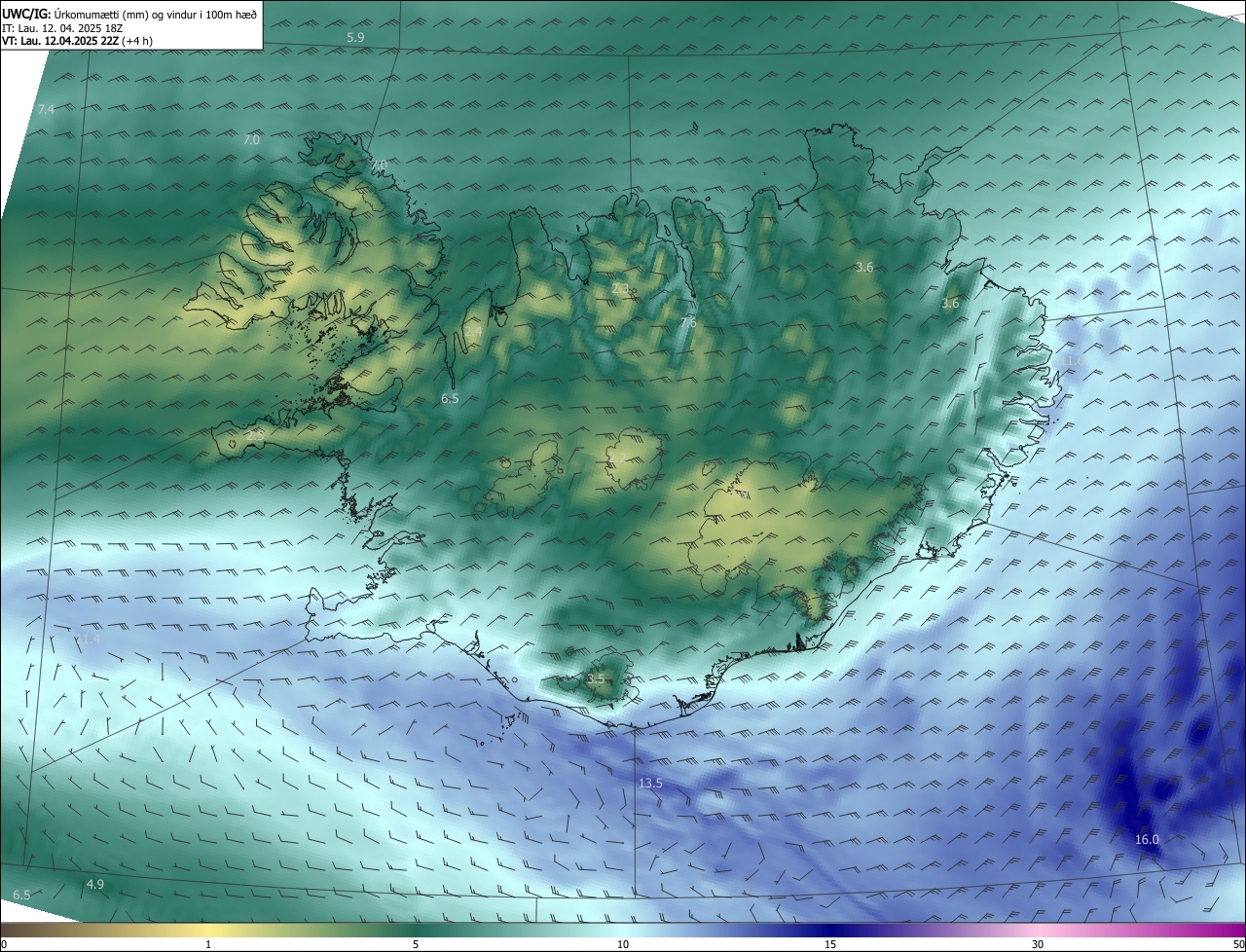Image resolution: width=1246 pixels, height=952 pixels.
Task: Click the color scale tick label 15
Action: tap(830, 944)
